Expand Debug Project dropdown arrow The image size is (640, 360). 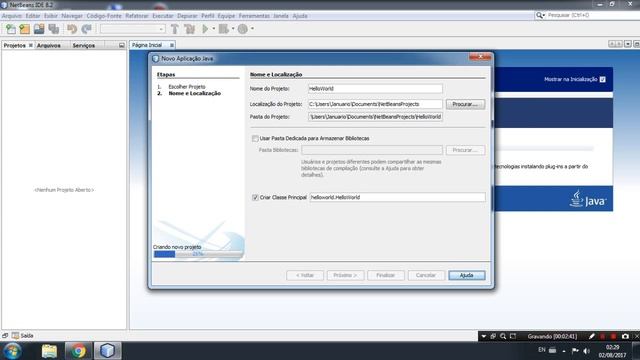pos(233,29)
